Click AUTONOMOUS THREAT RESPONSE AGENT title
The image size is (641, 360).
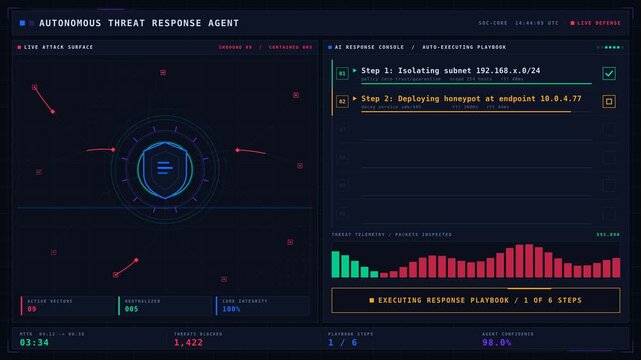tap(139, 23)
